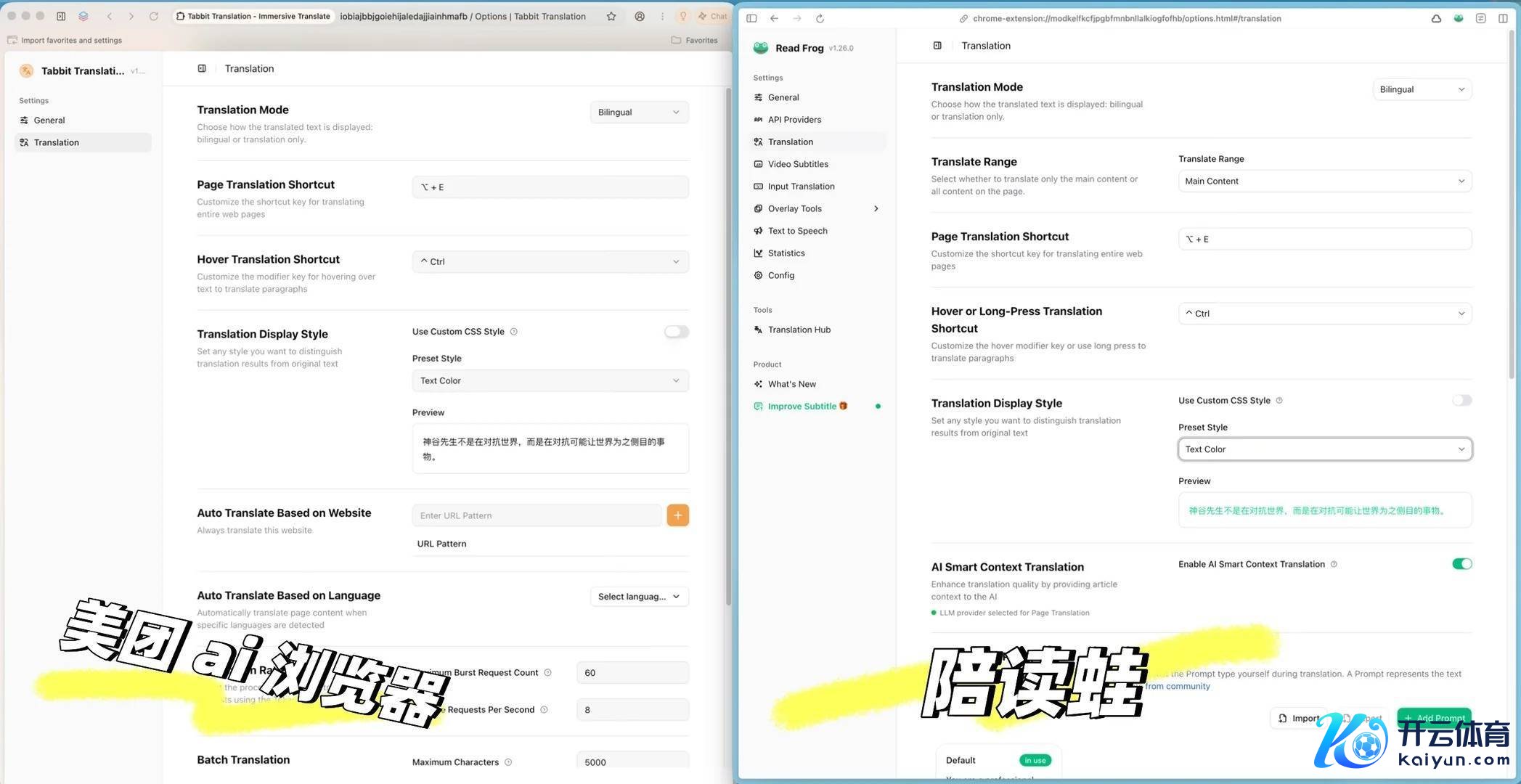Enable Use Custom CSS Style in Read Frog
The image size is (1521, 784).
coord(1461,401)
